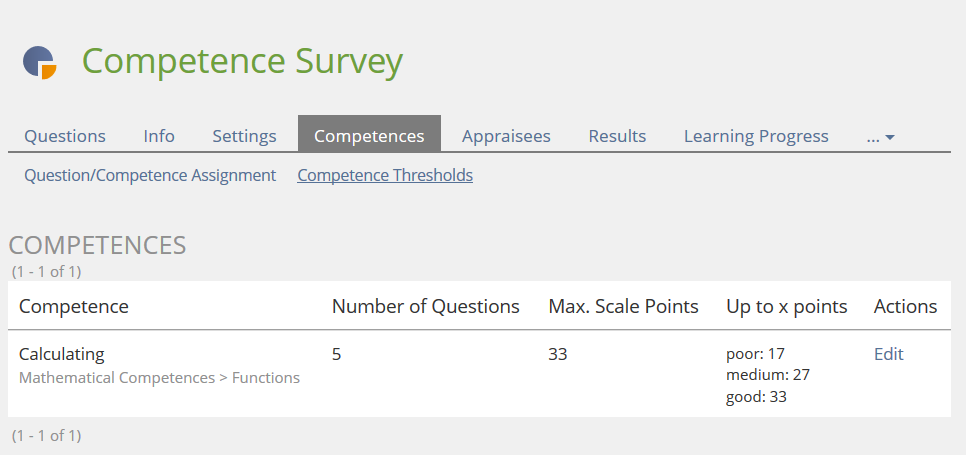Click the Number of Questions column header
The height and width of the screenshot is (455, 966).
point(425,306)
